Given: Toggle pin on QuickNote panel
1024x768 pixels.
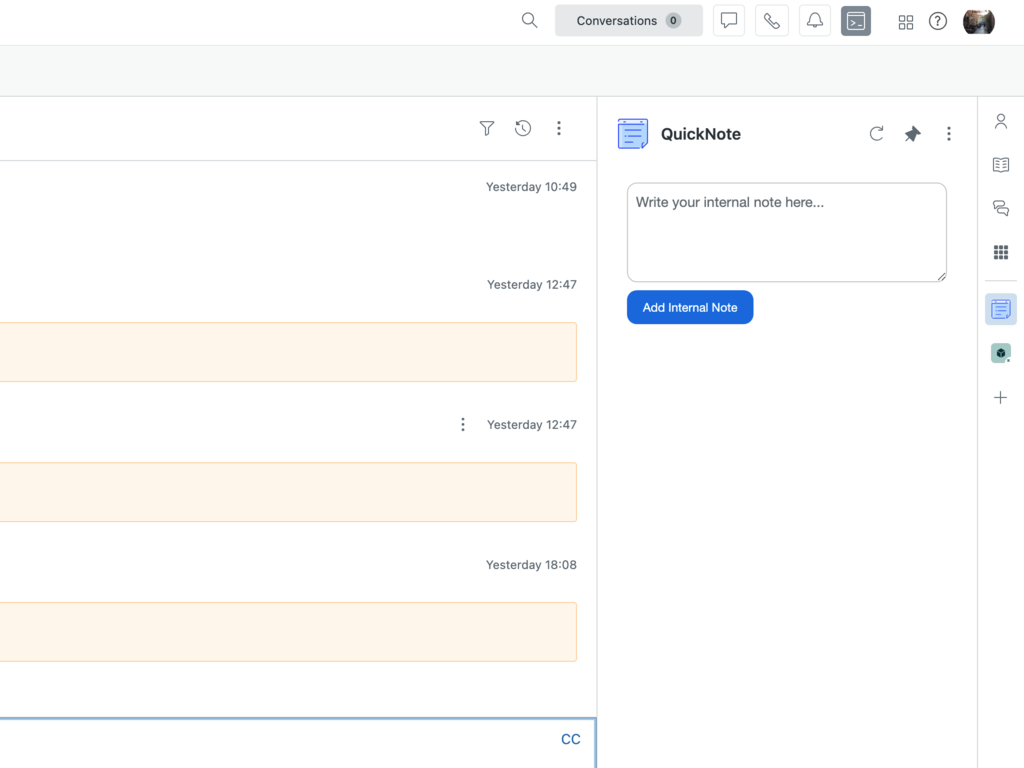Looking at the screenshot, I should [x=912, y=134].
